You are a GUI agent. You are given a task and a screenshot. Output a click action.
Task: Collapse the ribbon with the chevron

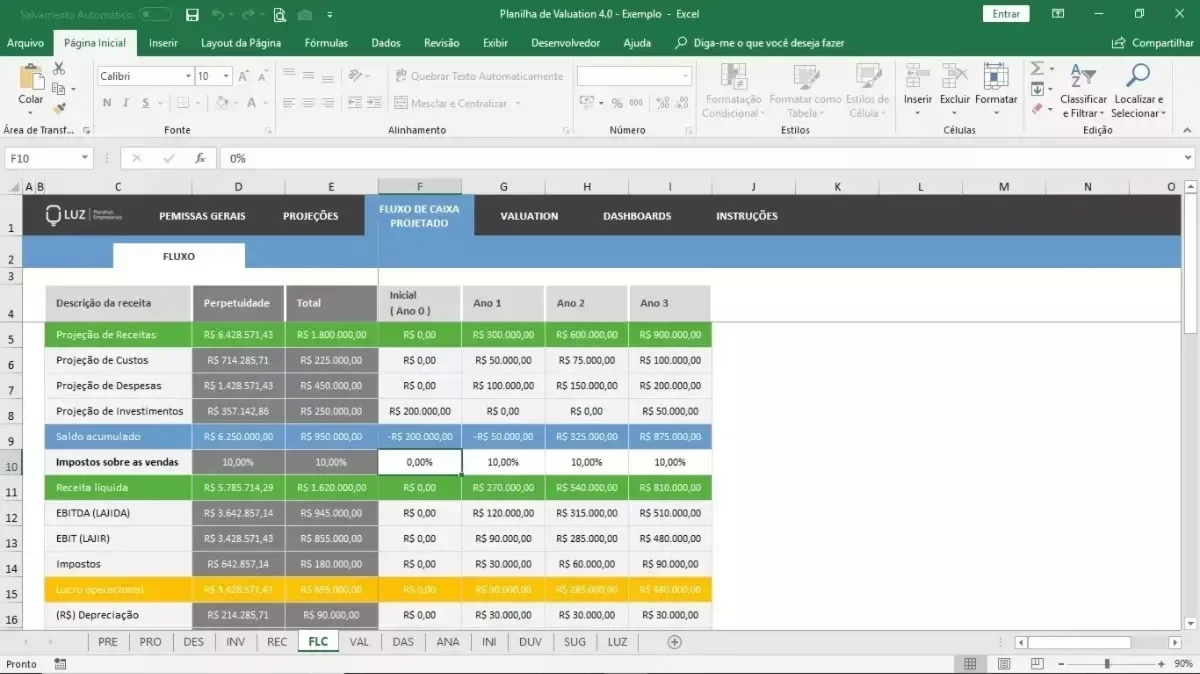pos(1188,130)
